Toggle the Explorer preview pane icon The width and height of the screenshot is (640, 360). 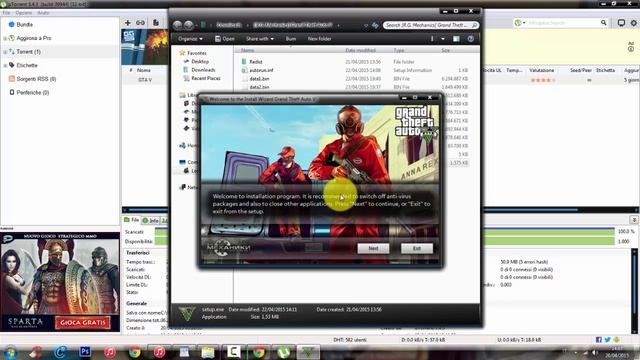coord(456,39)
